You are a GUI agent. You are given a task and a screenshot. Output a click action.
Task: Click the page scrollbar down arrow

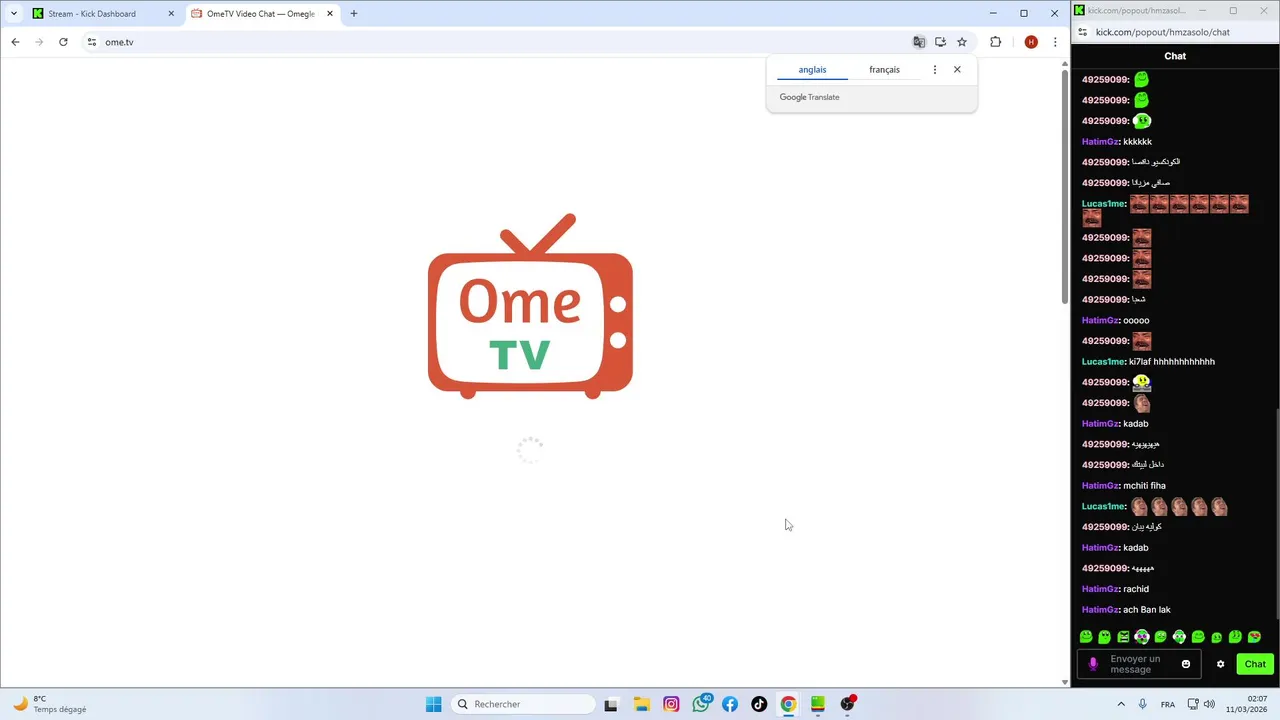(1064, 682)
